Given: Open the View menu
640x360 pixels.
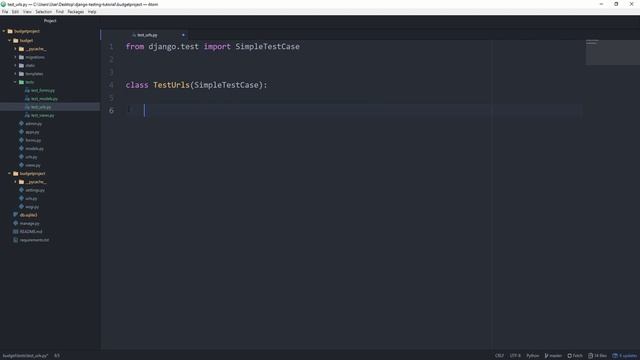Looking at the screenshot, I should coord(27,12).
